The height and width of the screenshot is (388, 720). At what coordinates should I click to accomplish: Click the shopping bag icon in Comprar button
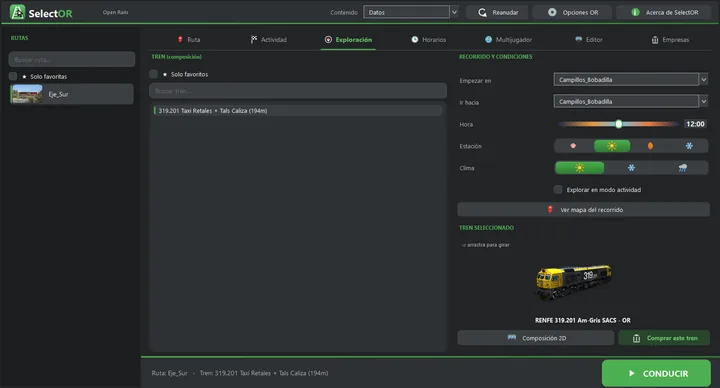[x=636, y=338]
